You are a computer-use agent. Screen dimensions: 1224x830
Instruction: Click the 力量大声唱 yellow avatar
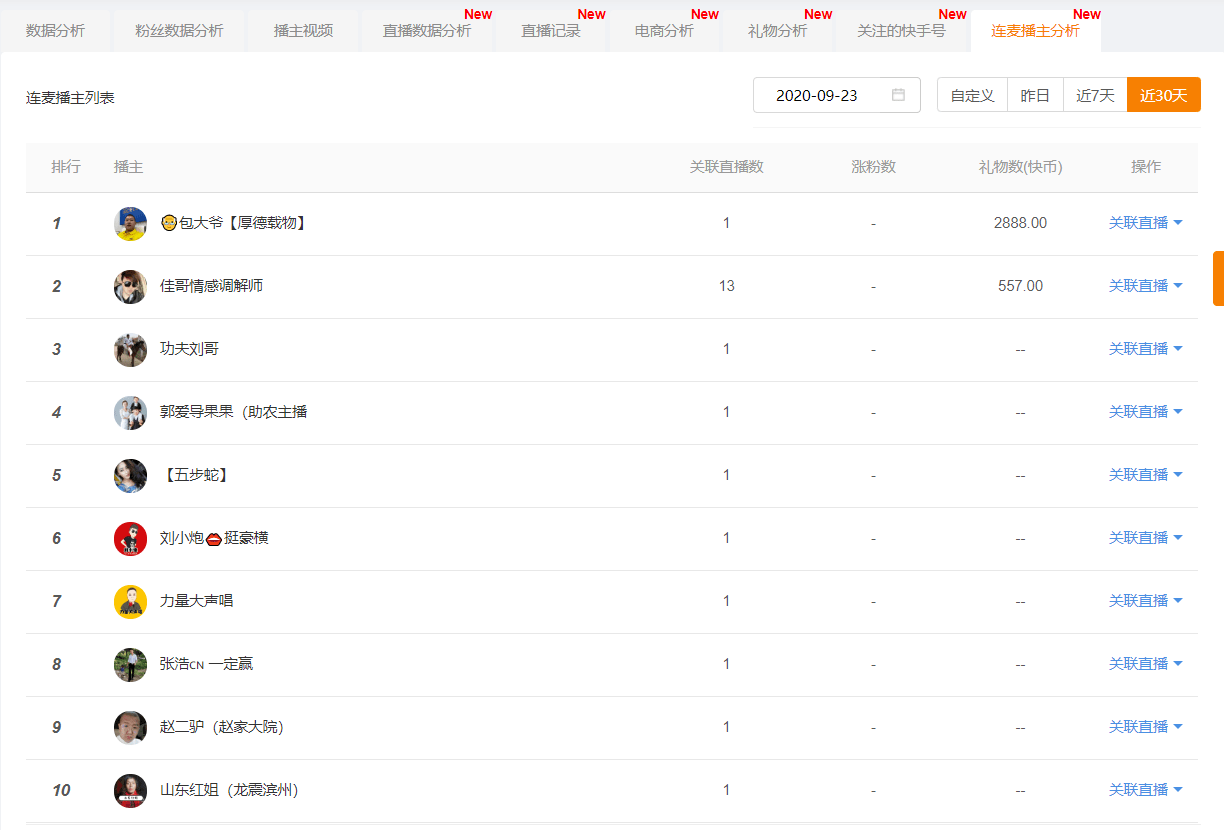130,601
